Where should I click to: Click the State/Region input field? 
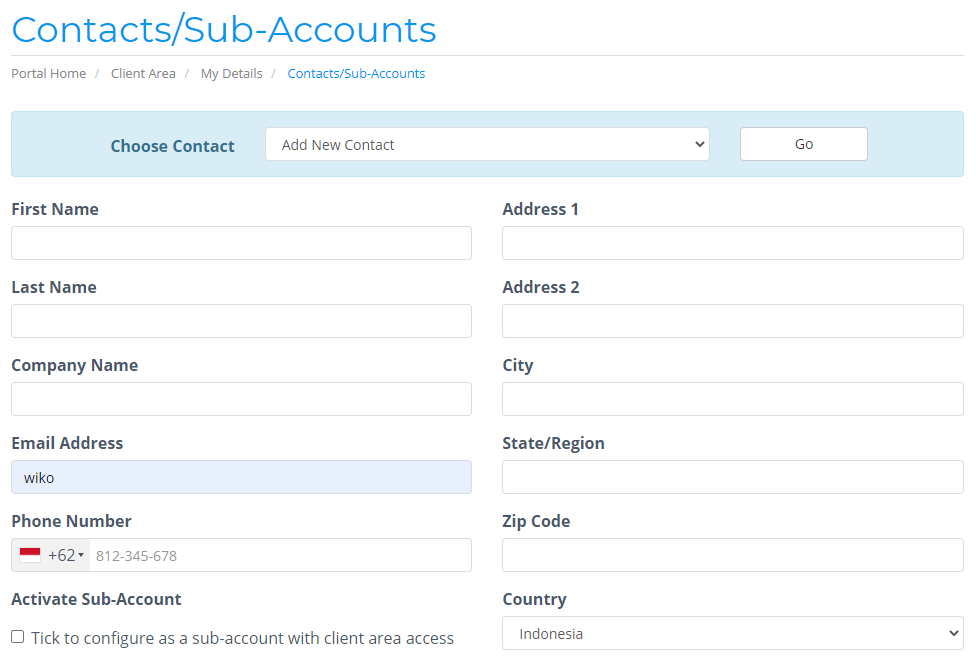point(732,477)
